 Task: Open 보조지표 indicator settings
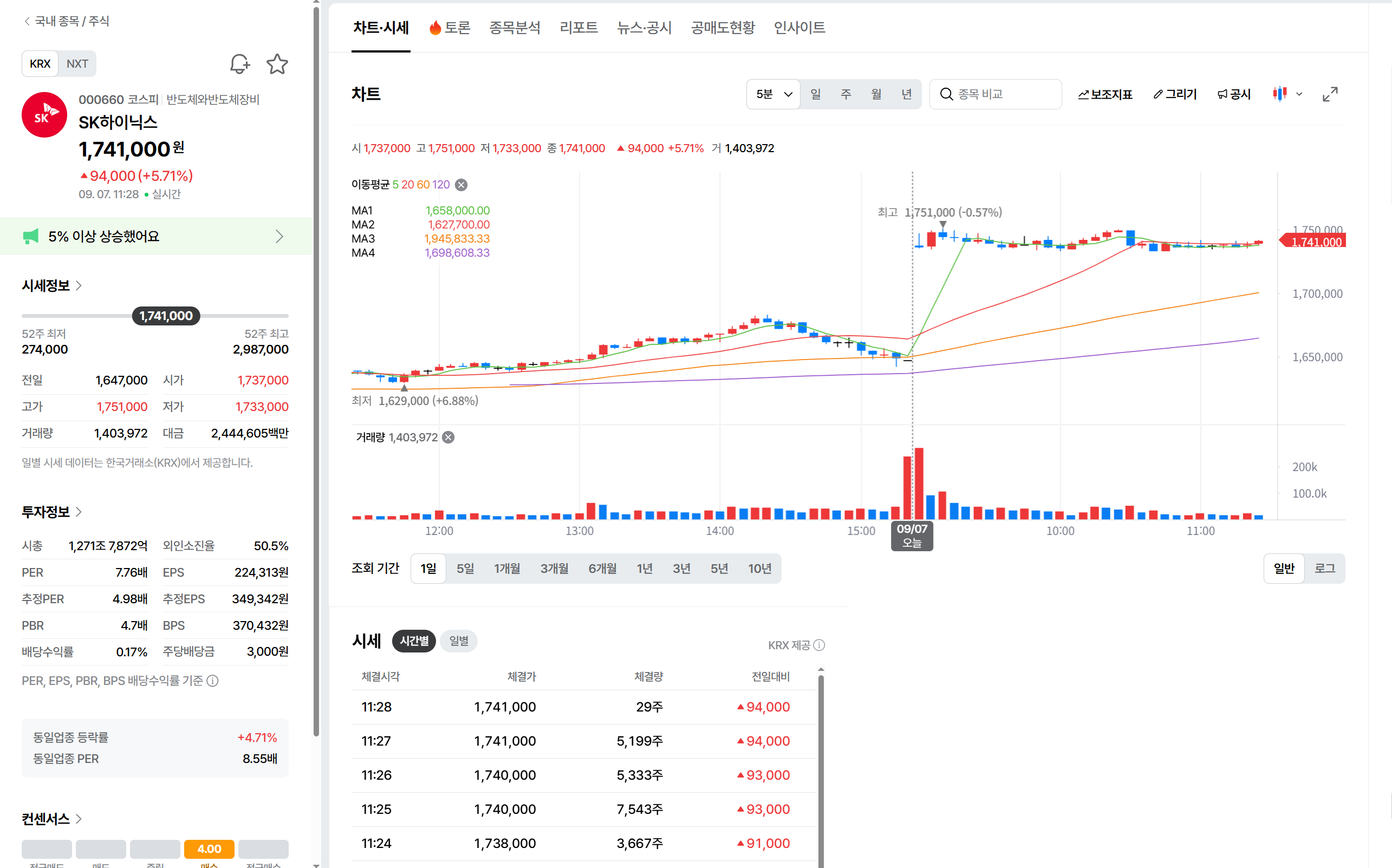1105,94
